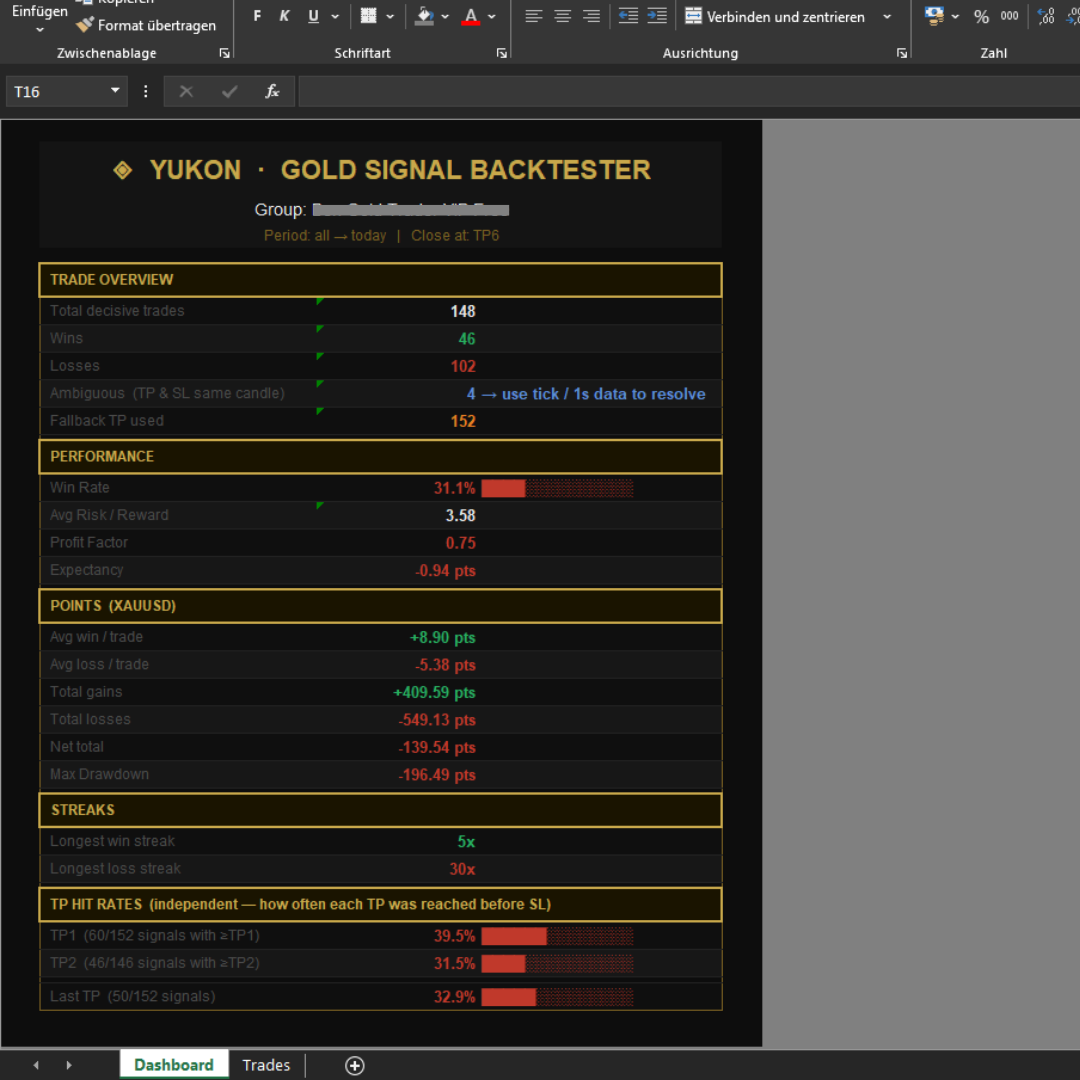Click Format übertragen painter
Viewport: 1080px width, 1080px height.
click(146, 25)
